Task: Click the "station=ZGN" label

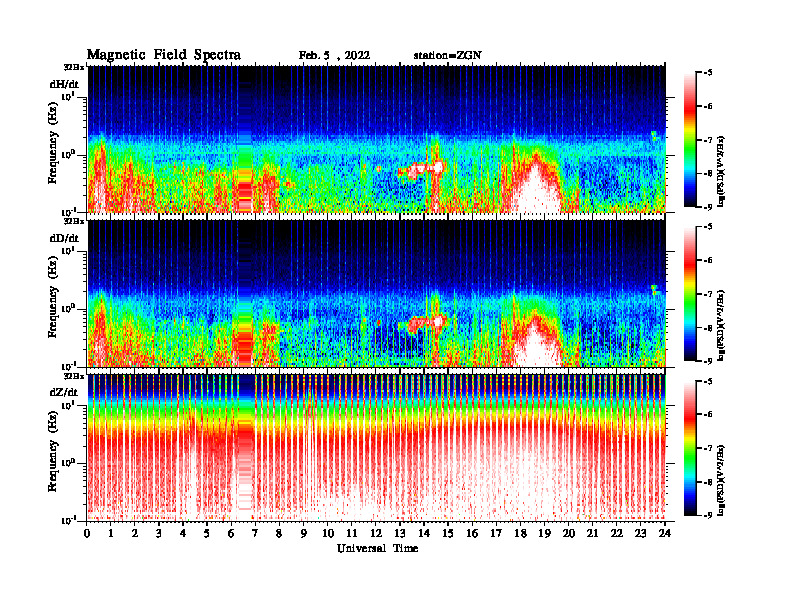Action: click(448, 56)
